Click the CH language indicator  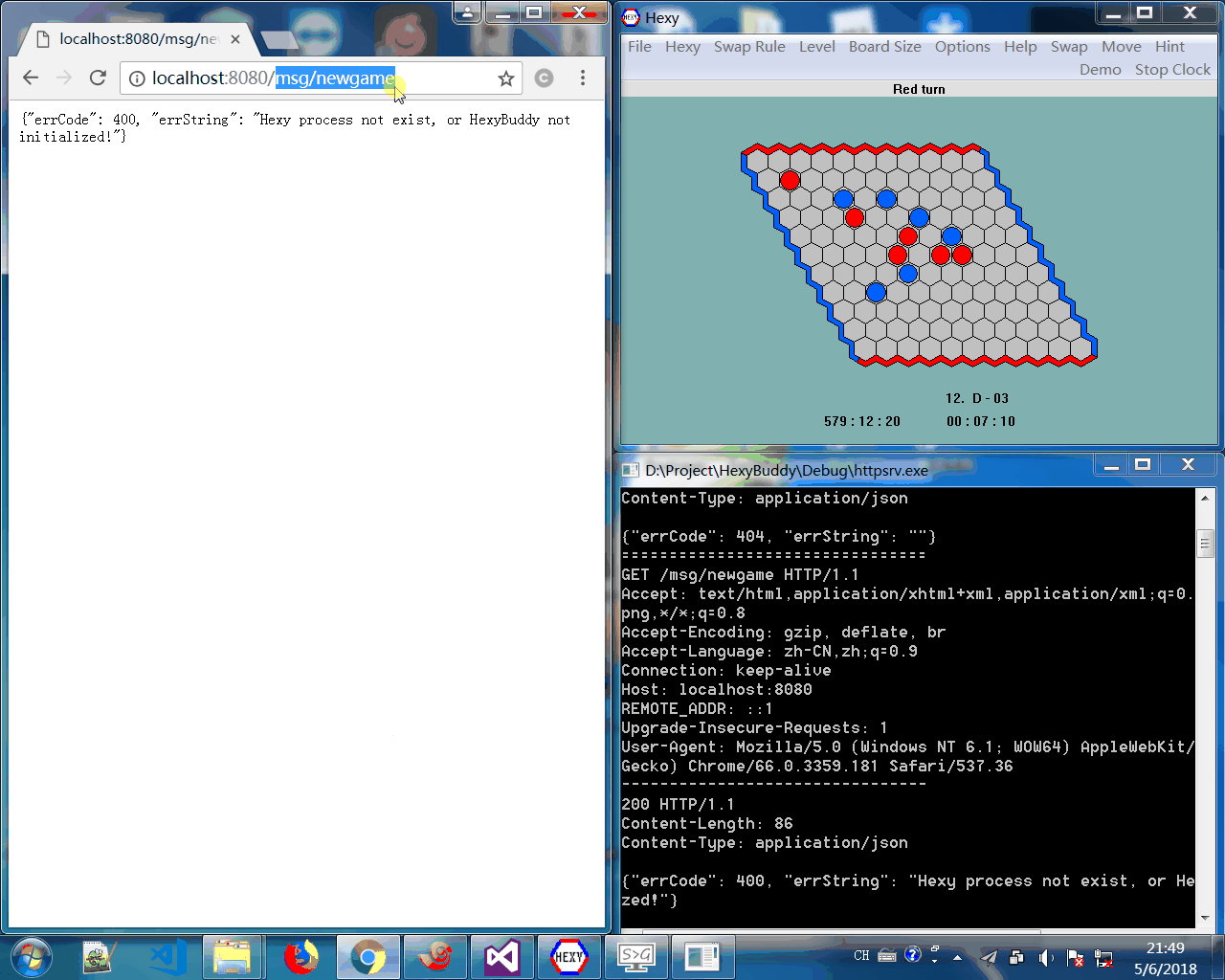(861, 956)
